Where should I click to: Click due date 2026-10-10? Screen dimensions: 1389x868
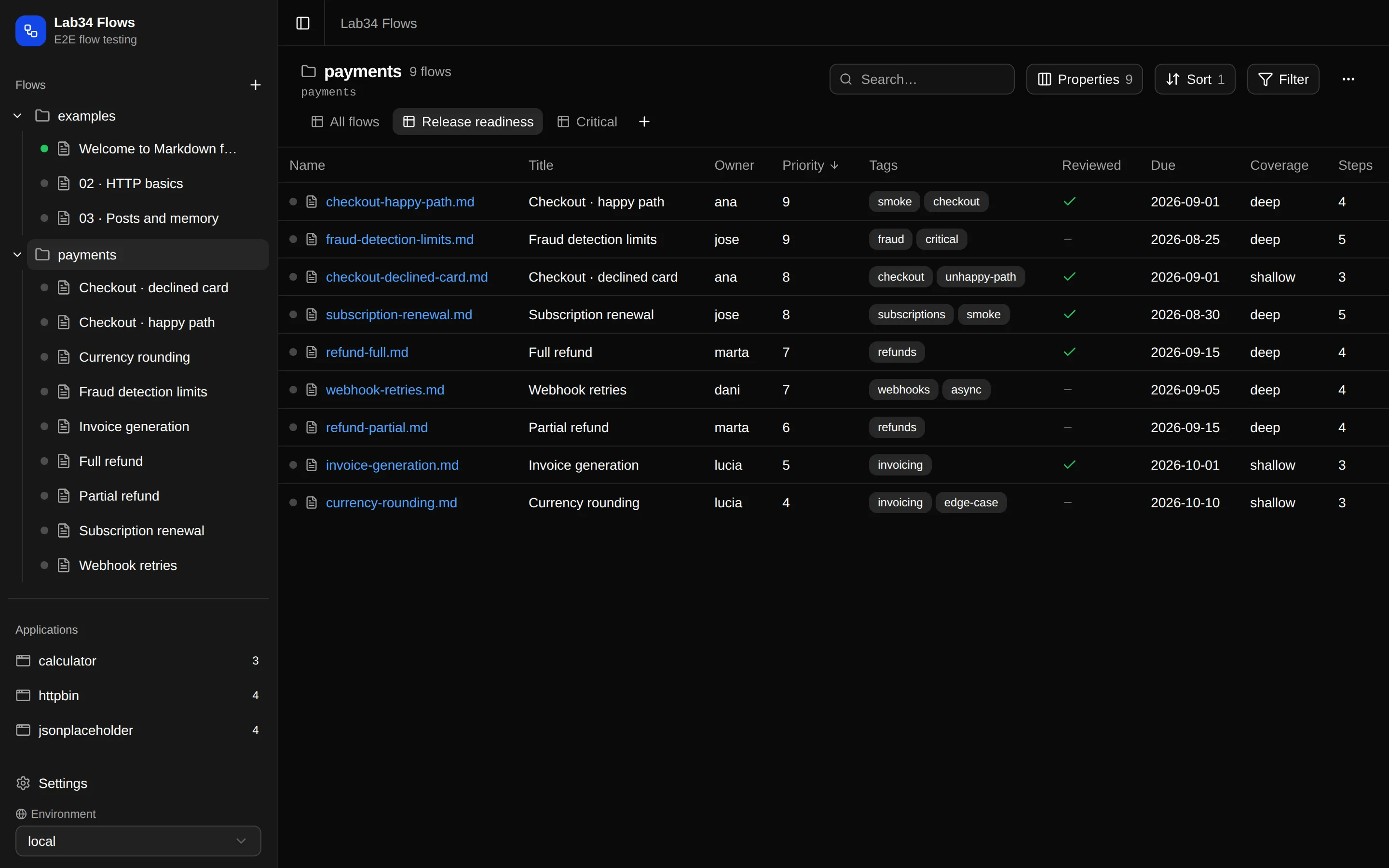1185,502
